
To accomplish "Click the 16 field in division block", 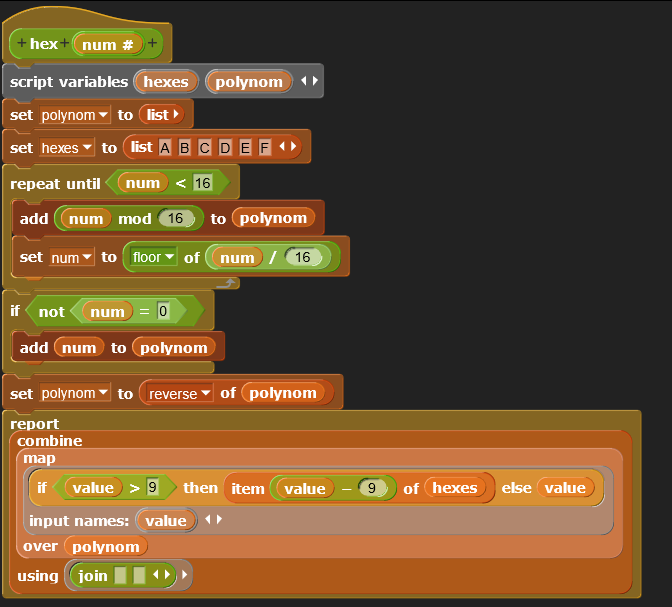I will coord(303,257).
